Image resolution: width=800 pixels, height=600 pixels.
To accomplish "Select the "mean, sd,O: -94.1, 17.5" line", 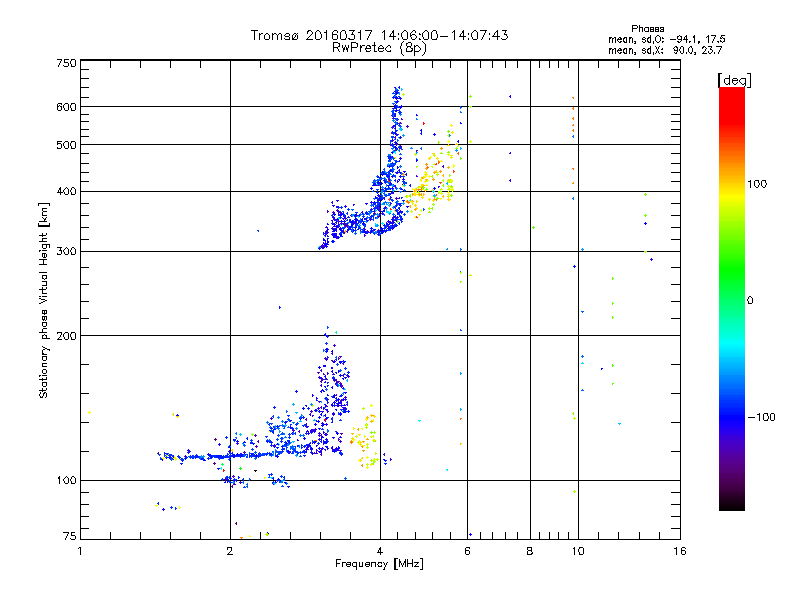I will (x=666, y=39).
